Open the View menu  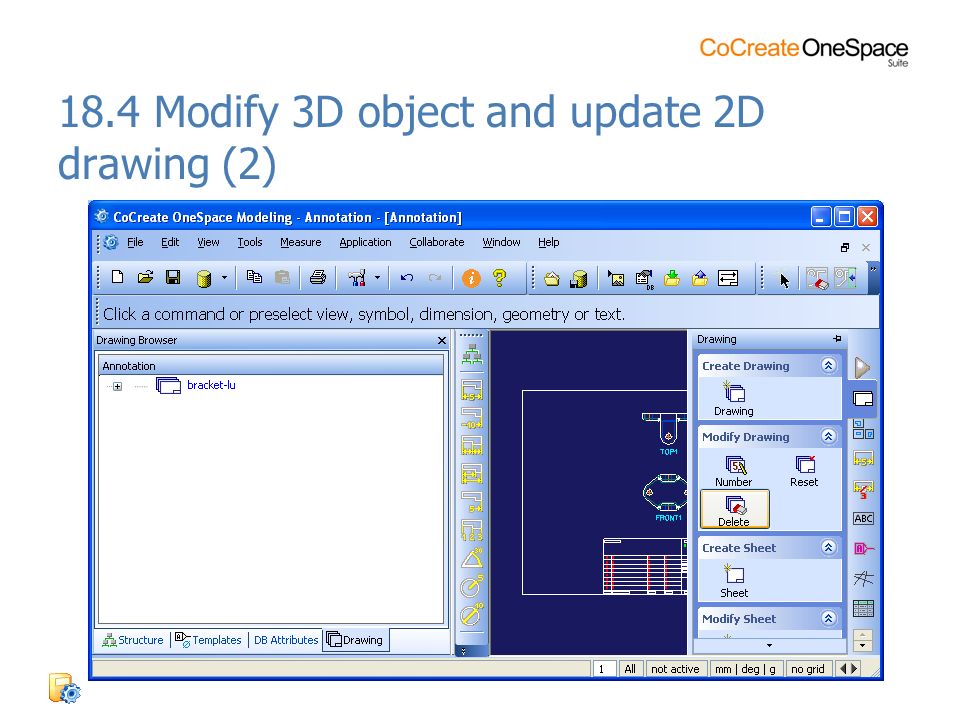(208, 242)
